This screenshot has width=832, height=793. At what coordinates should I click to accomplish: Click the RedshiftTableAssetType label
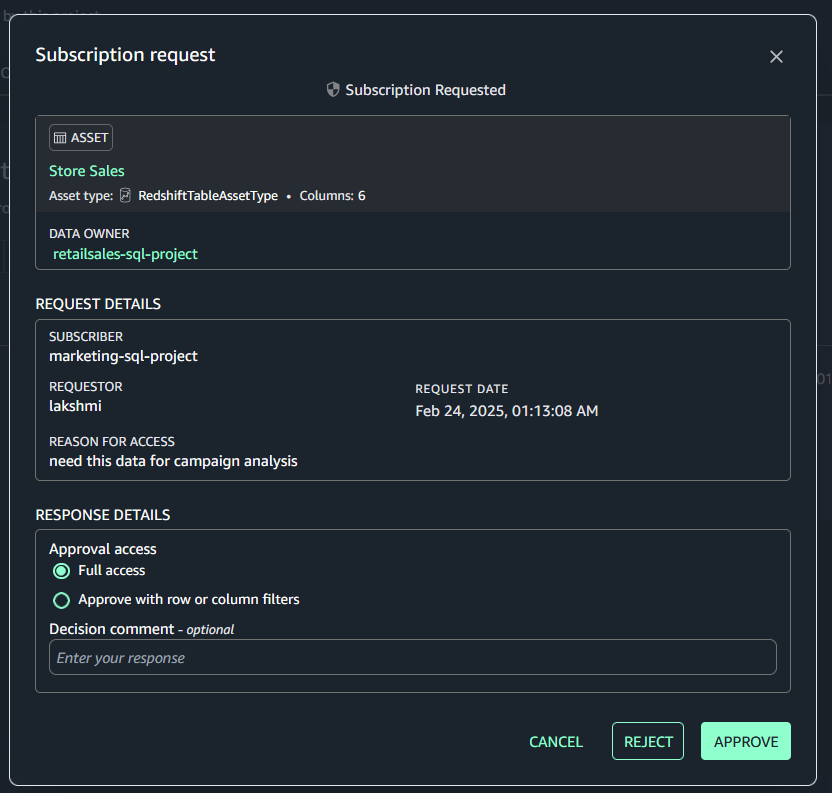[x=208, y=196]
